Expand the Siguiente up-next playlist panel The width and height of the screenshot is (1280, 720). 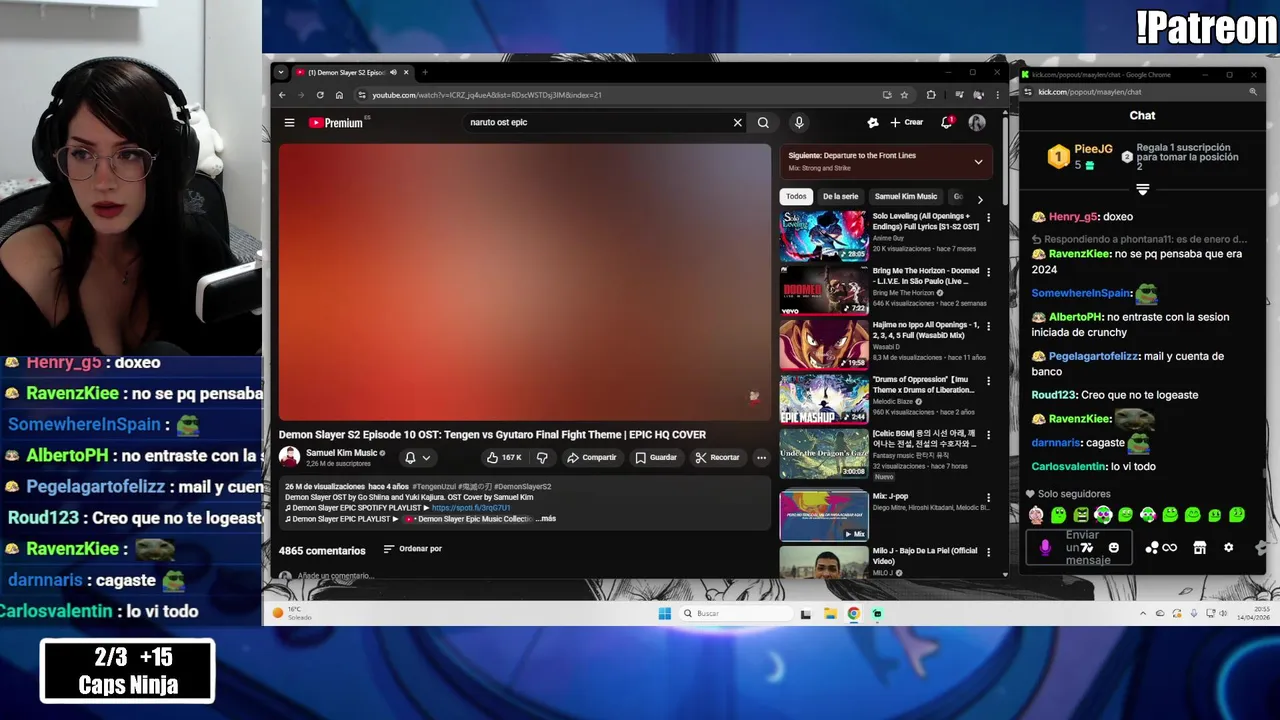(978, 161)
